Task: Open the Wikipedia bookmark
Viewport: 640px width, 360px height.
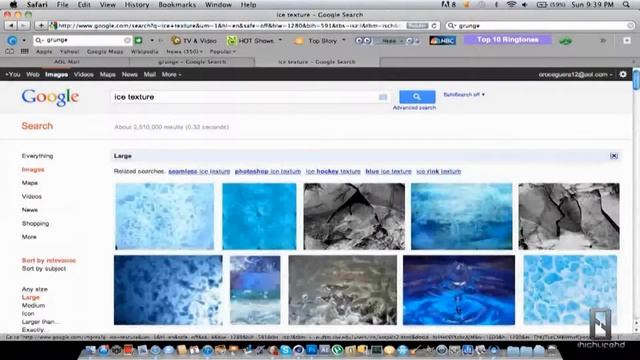Action: coord(144,52)
